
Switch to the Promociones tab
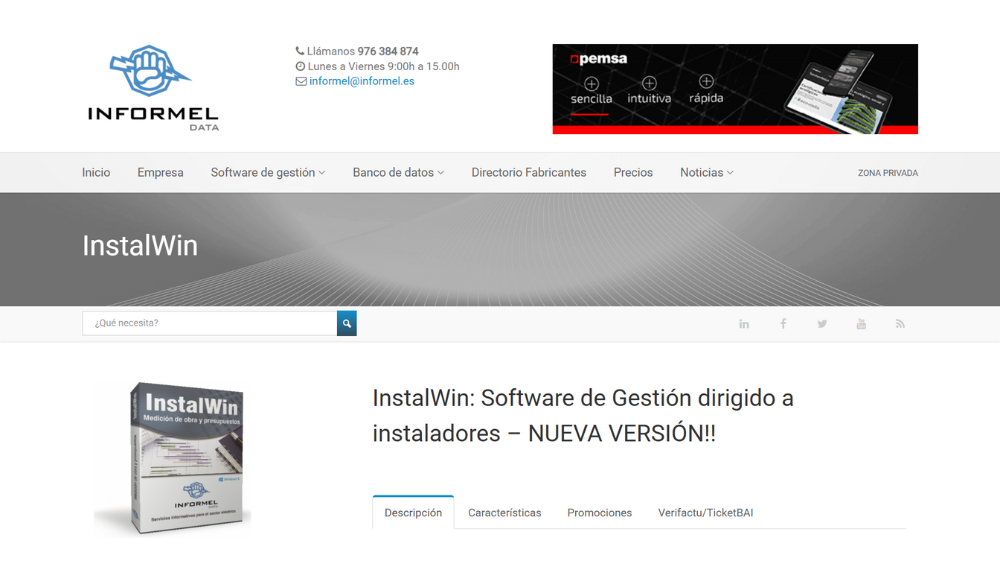coord(599,513)
